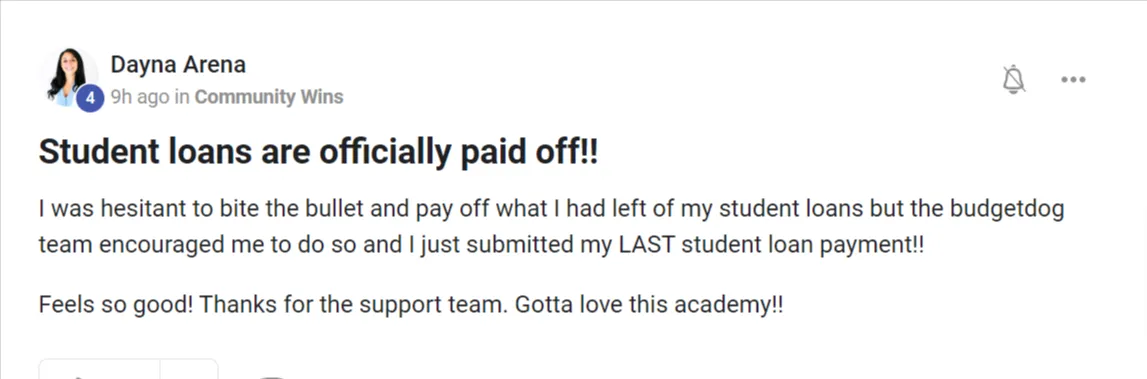Open the 'Student loans are officially paid off!!' title

coord(318,151)
